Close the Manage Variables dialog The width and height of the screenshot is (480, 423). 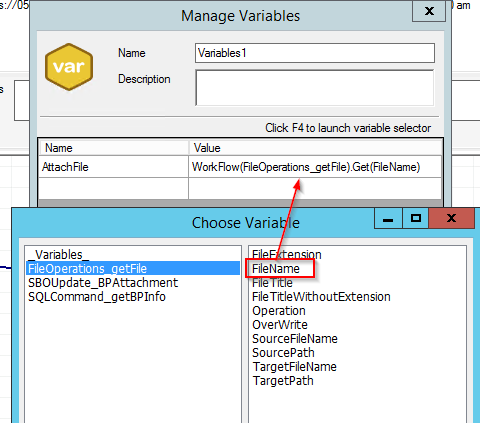[x=429, y=11]
